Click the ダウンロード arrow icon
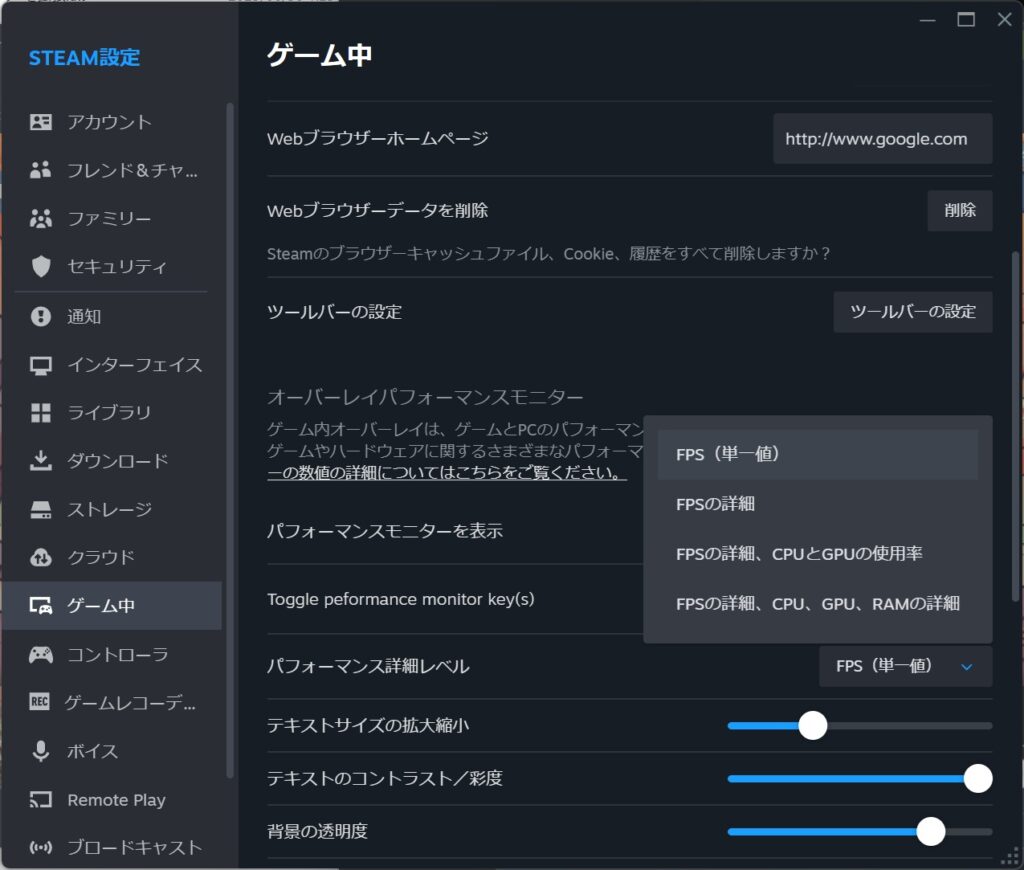Screen dimensions: 1024x870 point(40,461)
